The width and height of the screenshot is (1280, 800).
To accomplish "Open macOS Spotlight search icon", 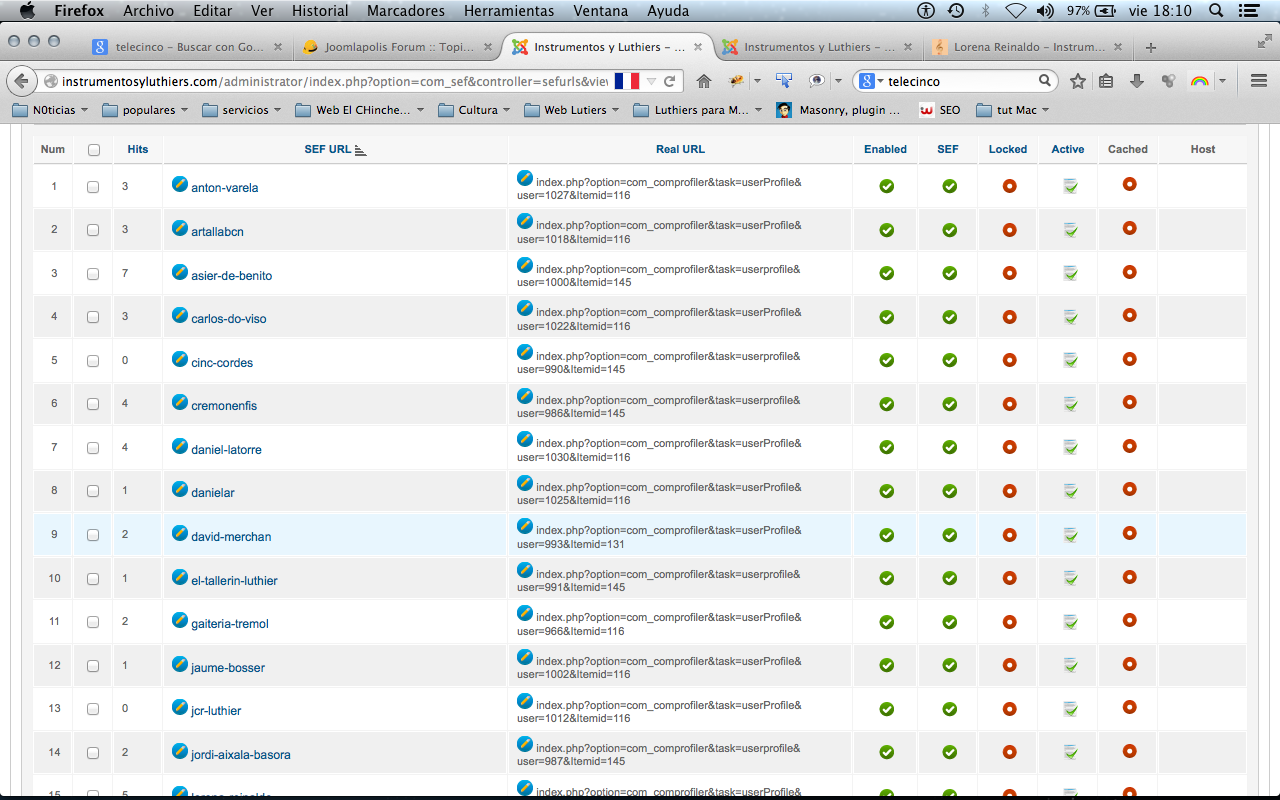I will pos(1216,11).
